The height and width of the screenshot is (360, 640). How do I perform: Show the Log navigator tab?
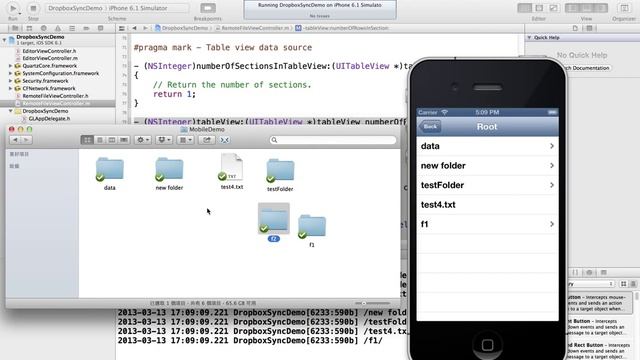(100, 28)
